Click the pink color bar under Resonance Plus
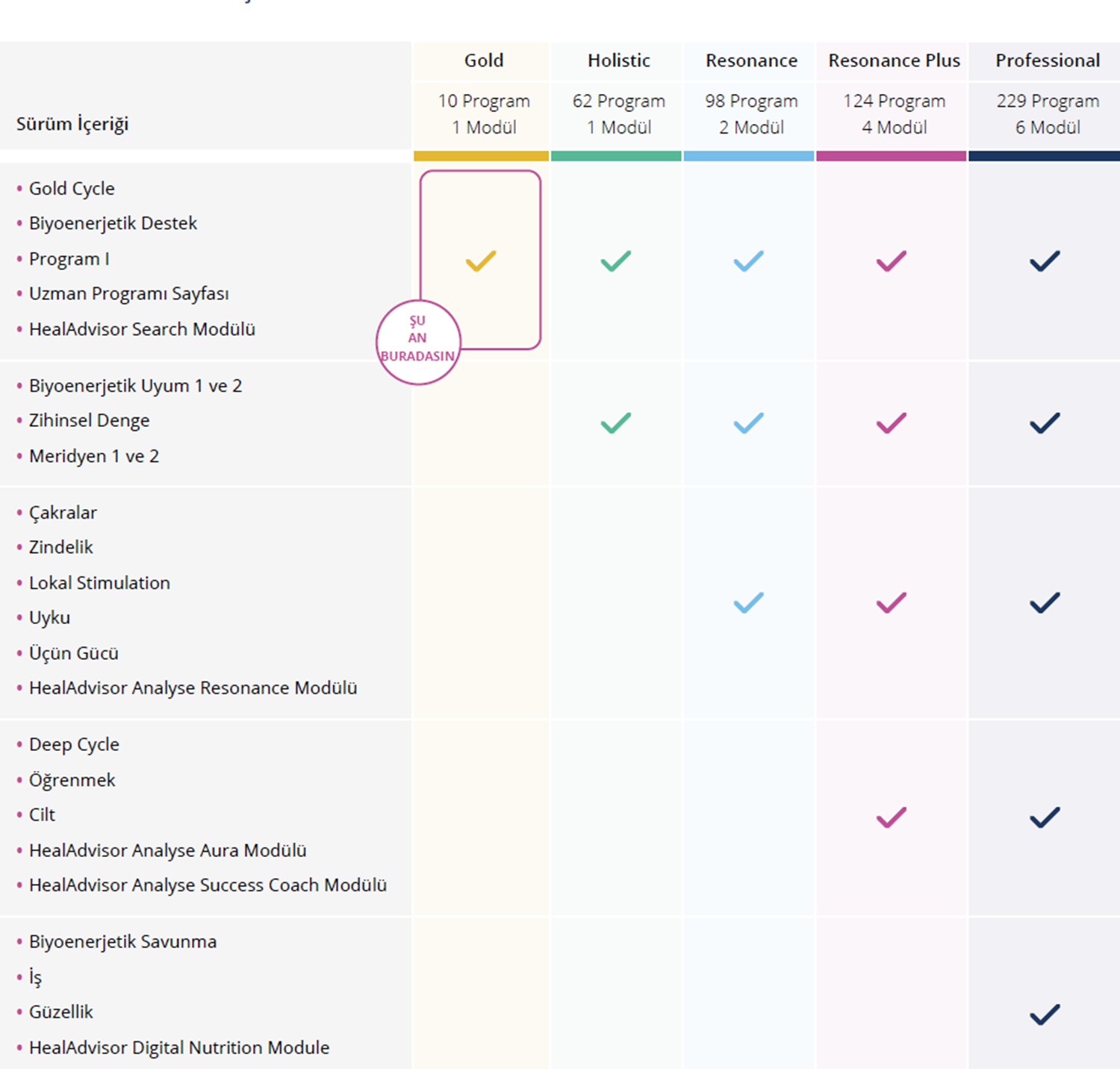The height and width of the screenshot is (1069, 1120). point(892,156)
